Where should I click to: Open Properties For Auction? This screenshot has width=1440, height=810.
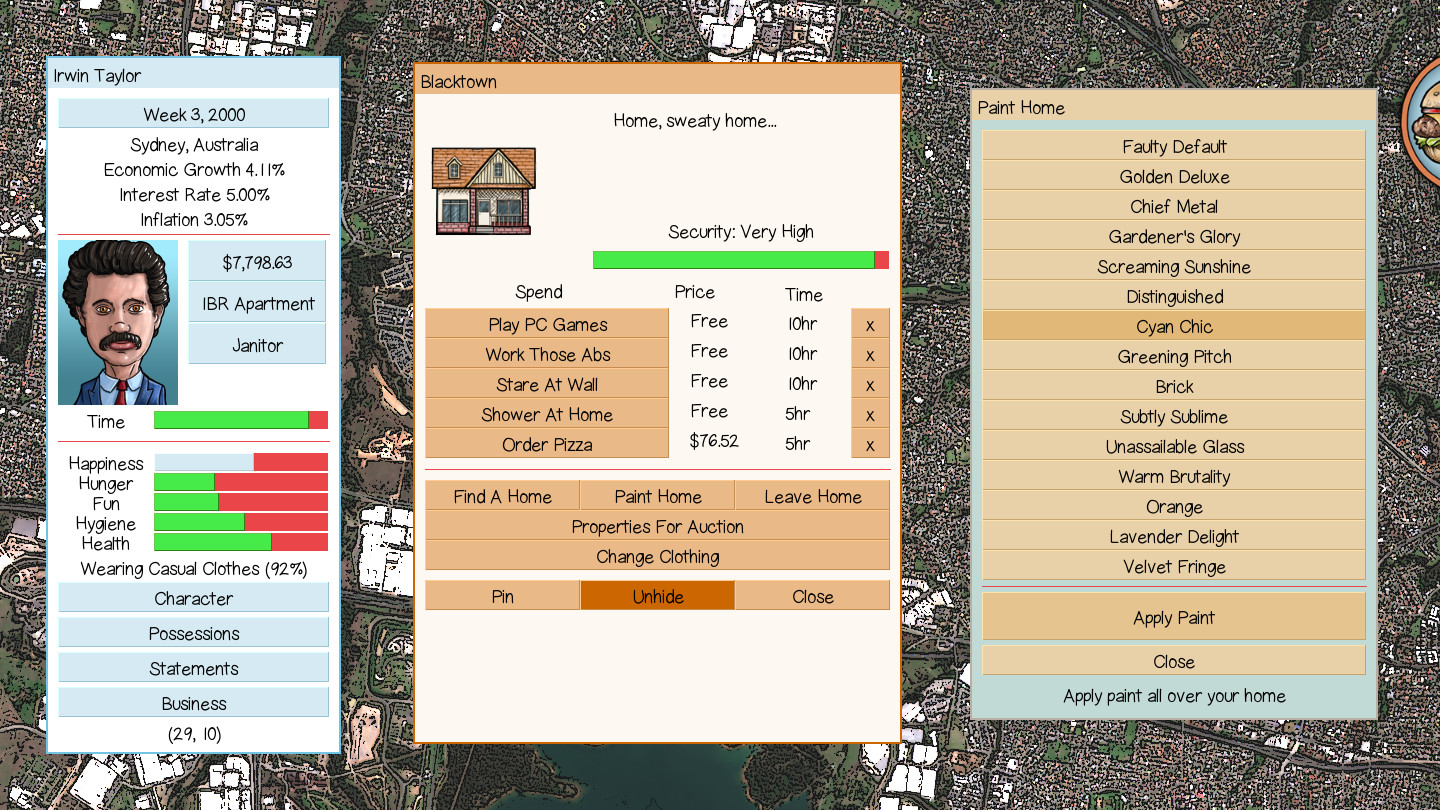coord(657,527)
